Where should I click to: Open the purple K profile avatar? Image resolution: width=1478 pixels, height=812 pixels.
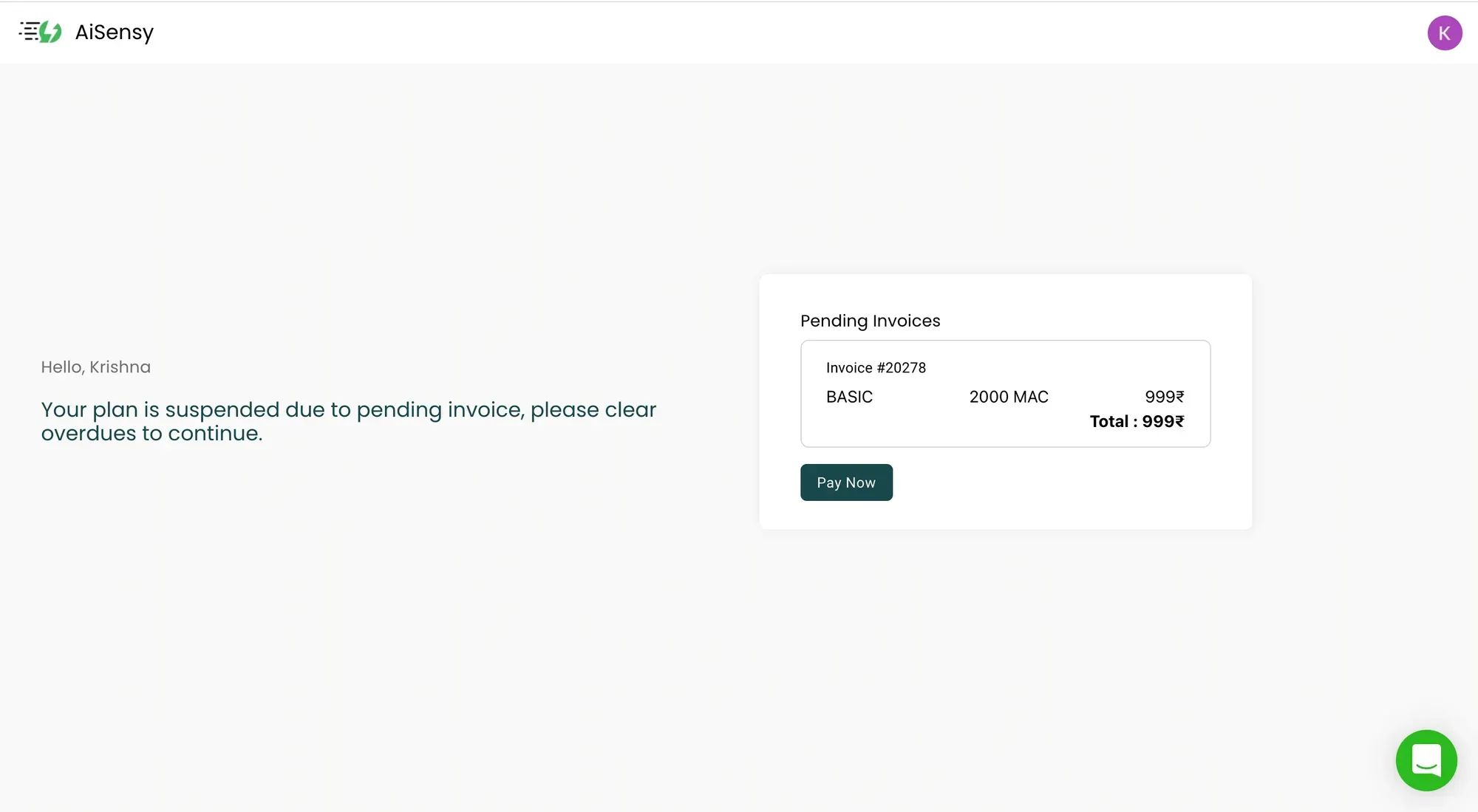pos(1444,33)
